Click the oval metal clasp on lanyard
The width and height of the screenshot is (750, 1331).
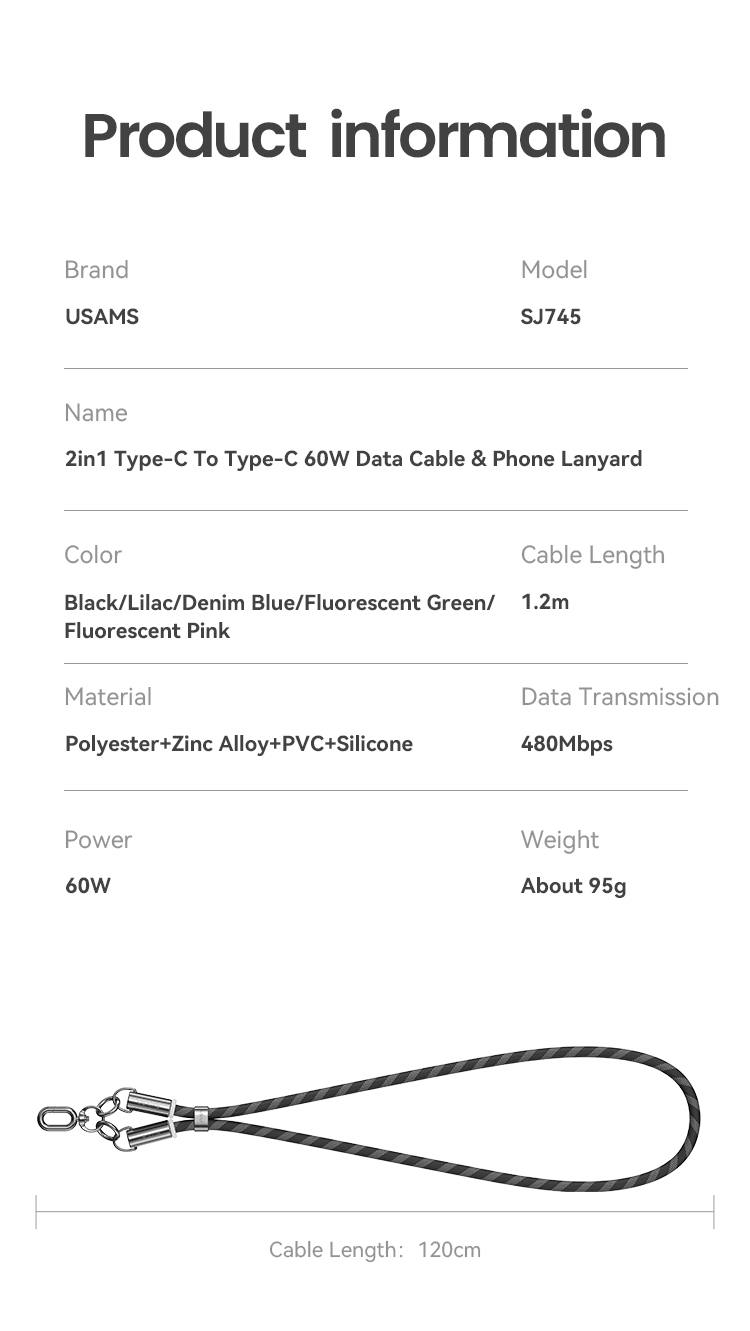(52, 1118)
